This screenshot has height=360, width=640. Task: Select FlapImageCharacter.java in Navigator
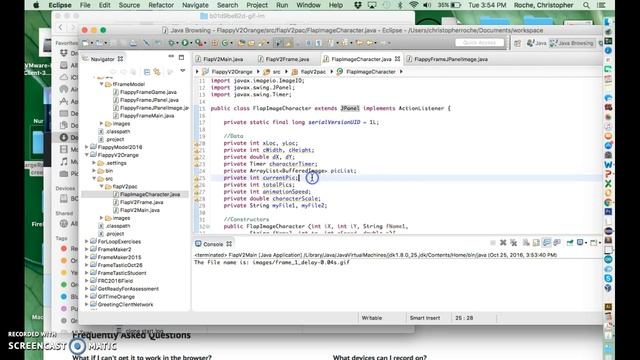point(150,194)
